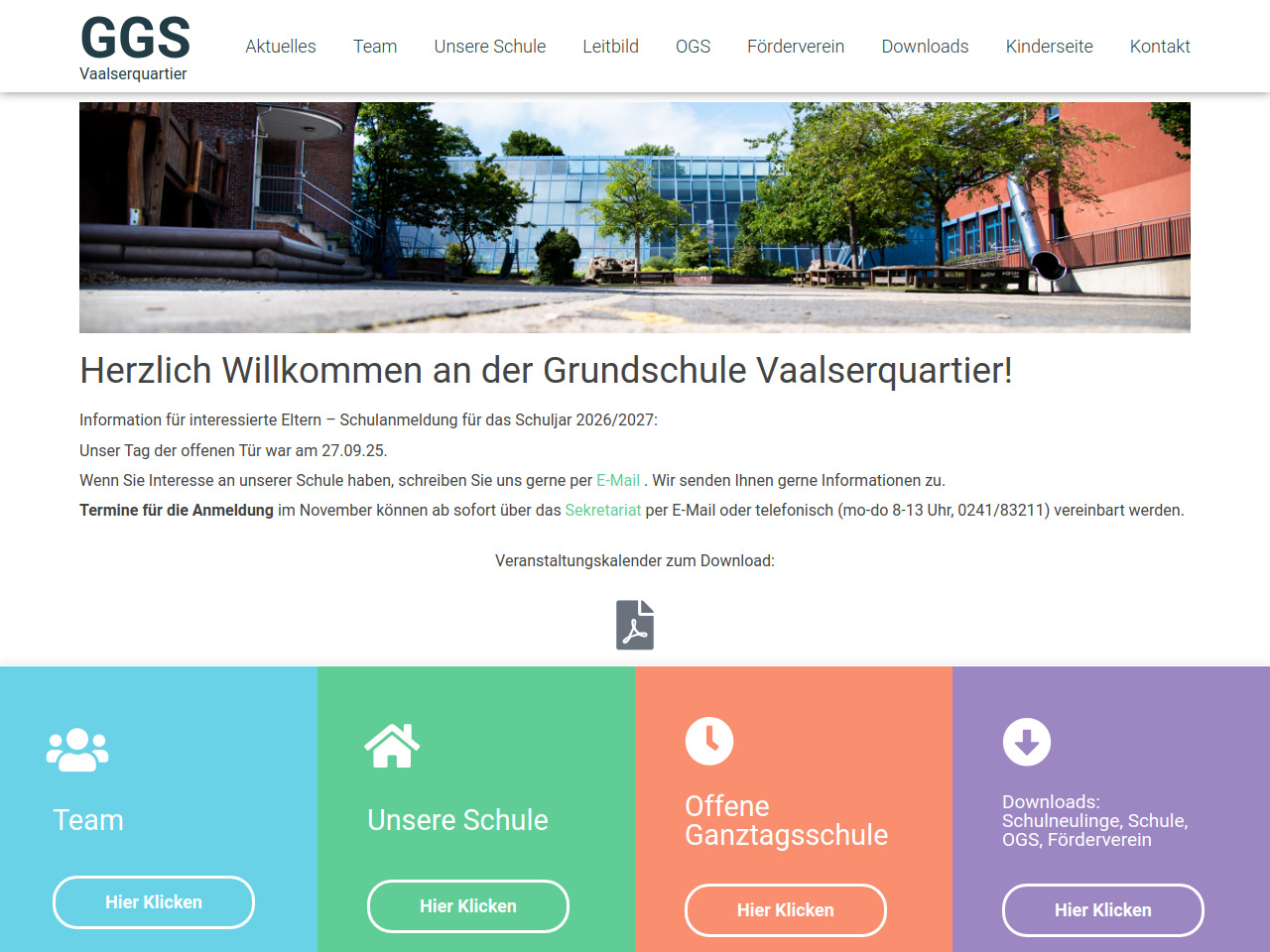Follow the green E-Mail link
Image resolution: width=1270 pixels, height=952 pixels.
[x=618, y=480]
